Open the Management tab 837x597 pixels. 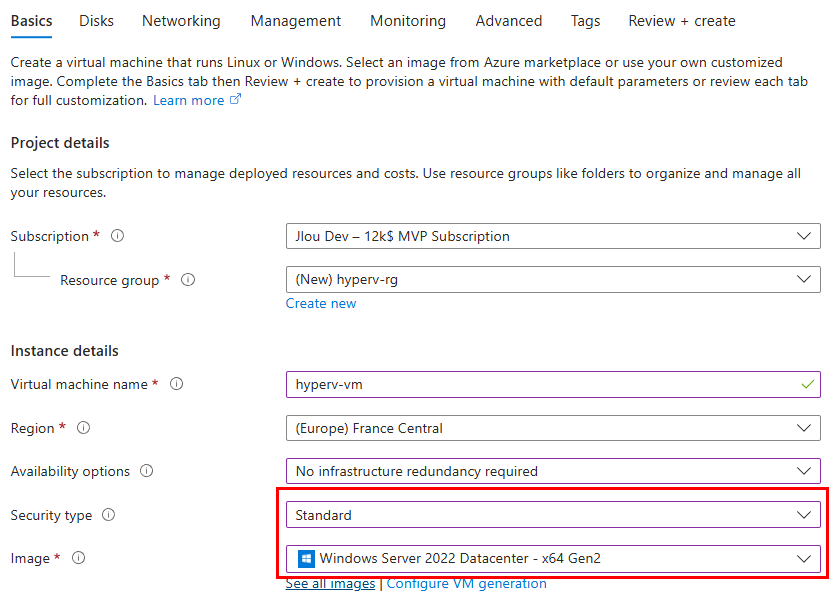(296, 21)
